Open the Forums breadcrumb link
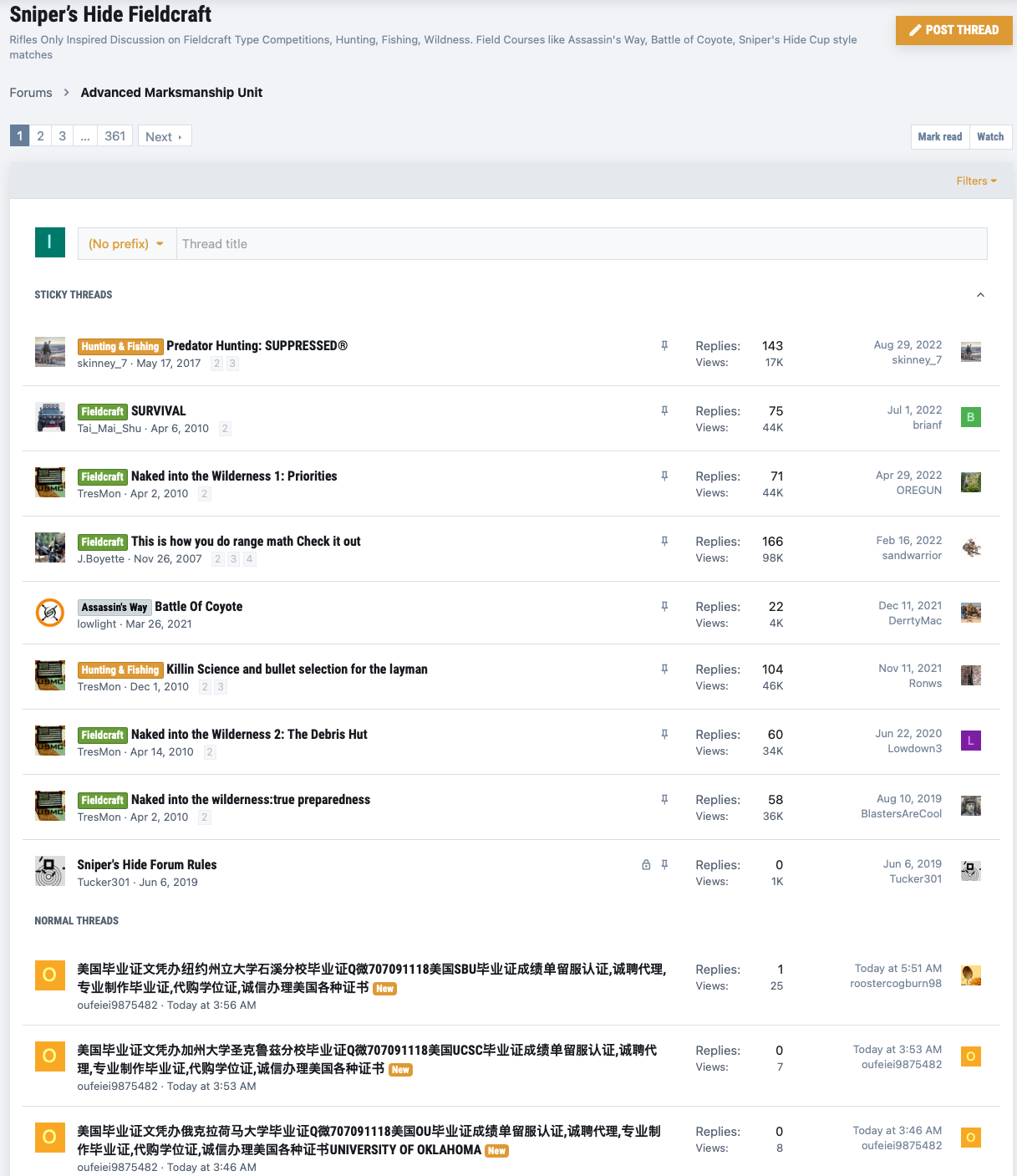The width and height of the screenshot is (1017, 1176). click(31, 93)
